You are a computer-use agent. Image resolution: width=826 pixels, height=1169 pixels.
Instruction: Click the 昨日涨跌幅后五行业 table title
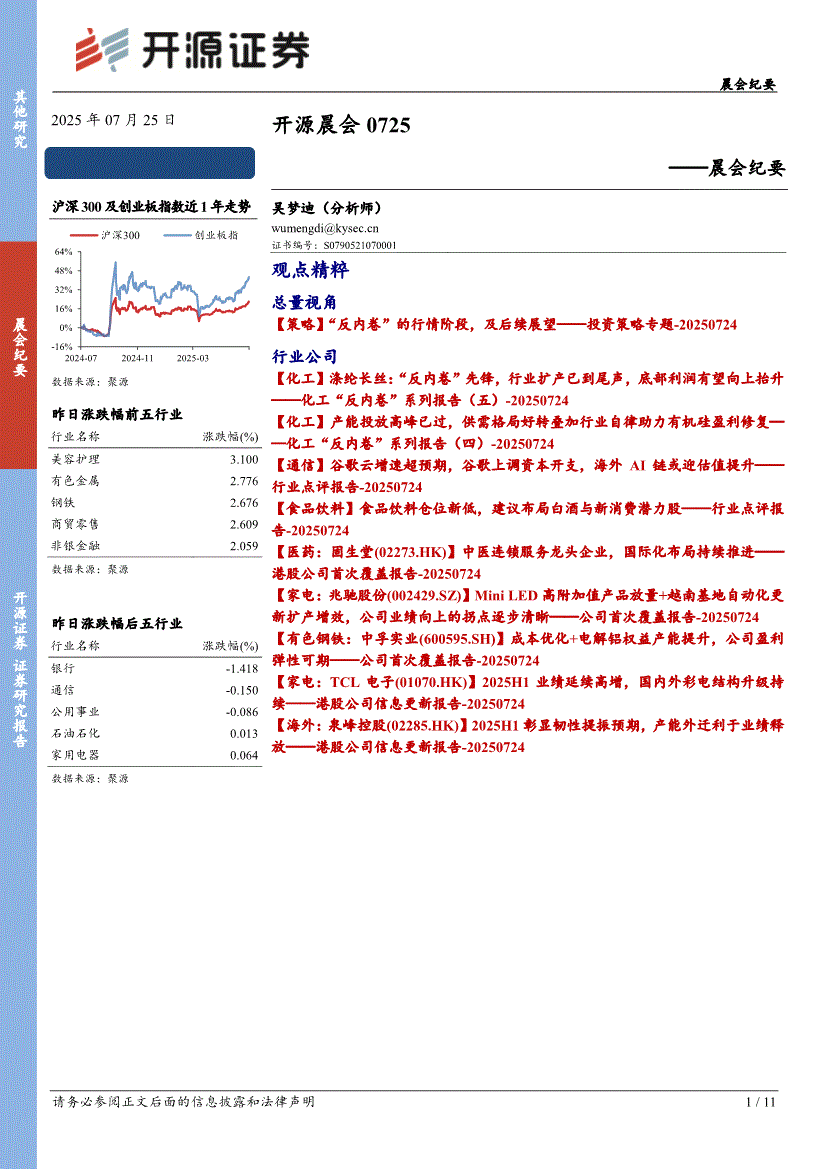117,624
